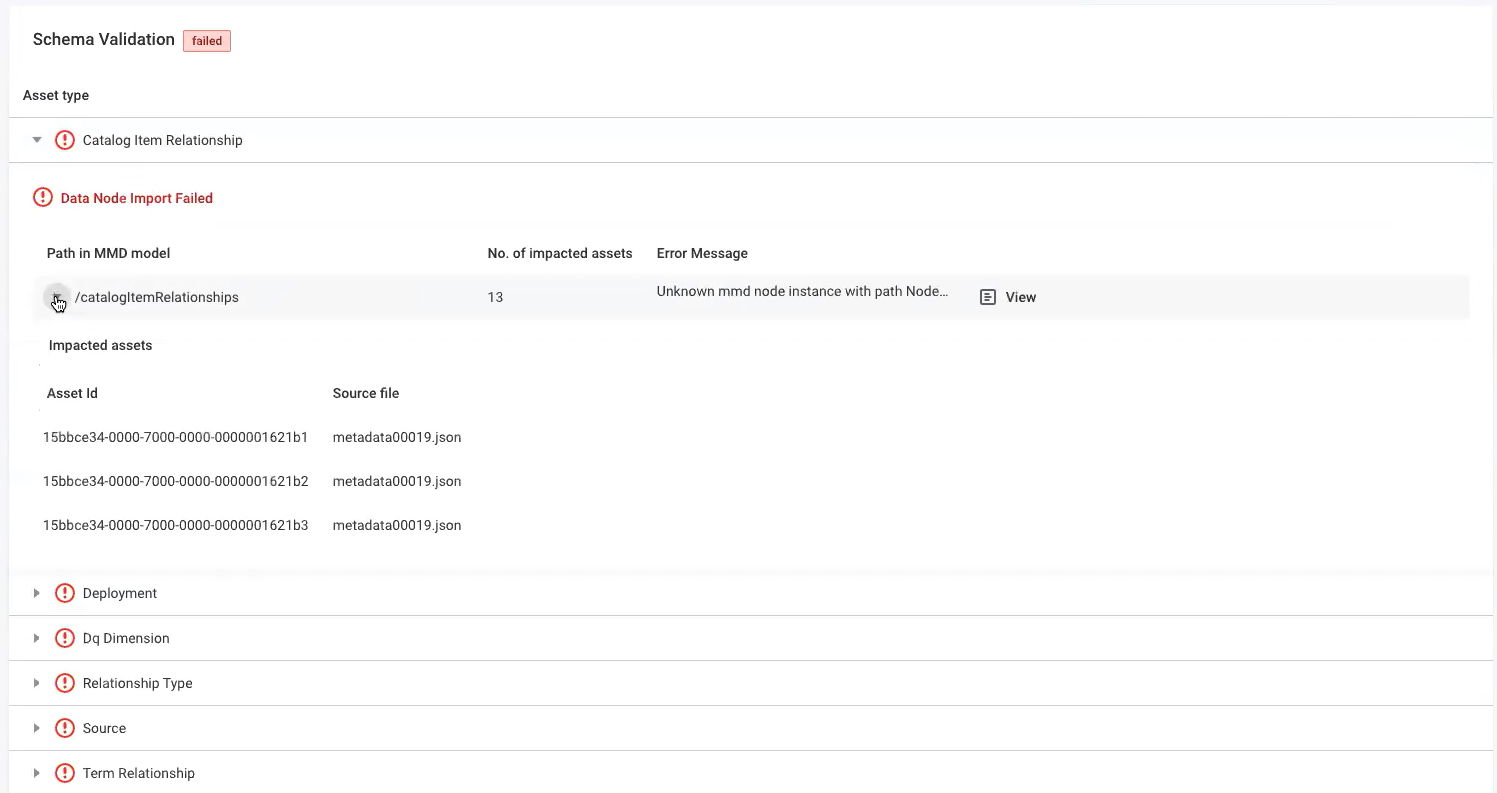Expand the Relationship Type section

(x=37, y=683)
